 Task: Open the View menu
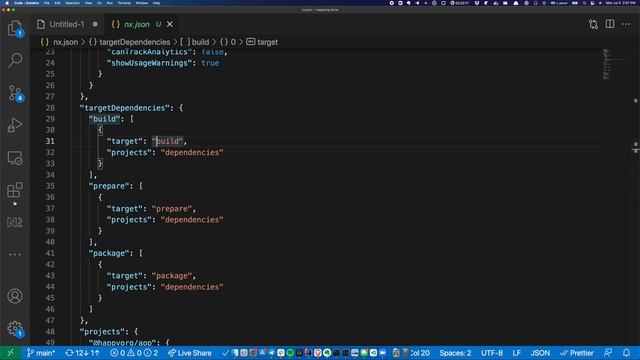pos(89,3)
